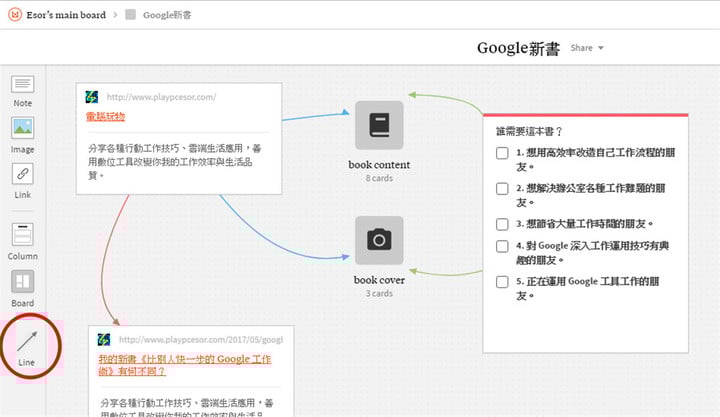Open the Share dropdown menu
This screenshot has height=417, width=720.
(587, 48)
